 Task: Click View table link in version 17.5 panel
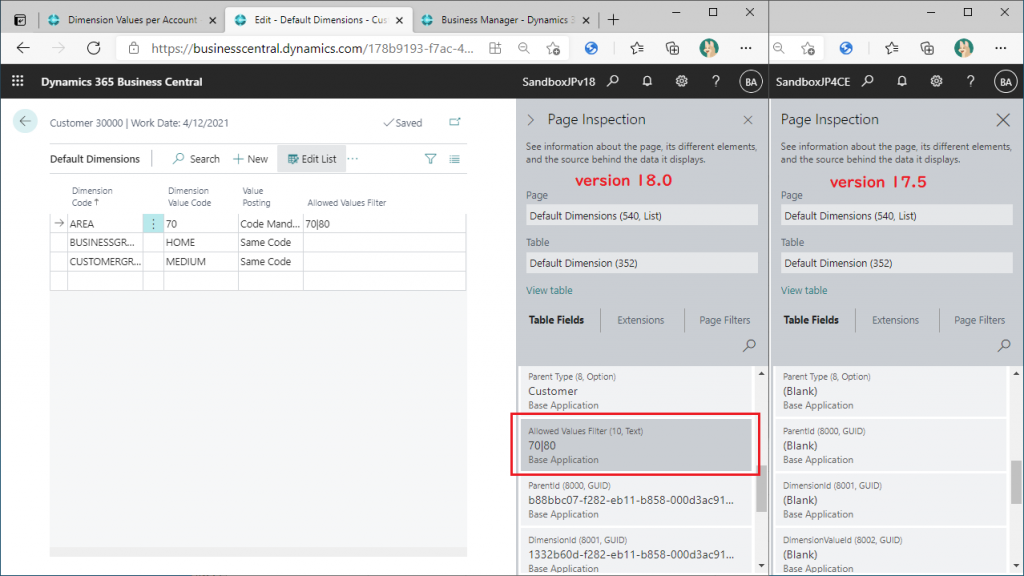(804, 290)
